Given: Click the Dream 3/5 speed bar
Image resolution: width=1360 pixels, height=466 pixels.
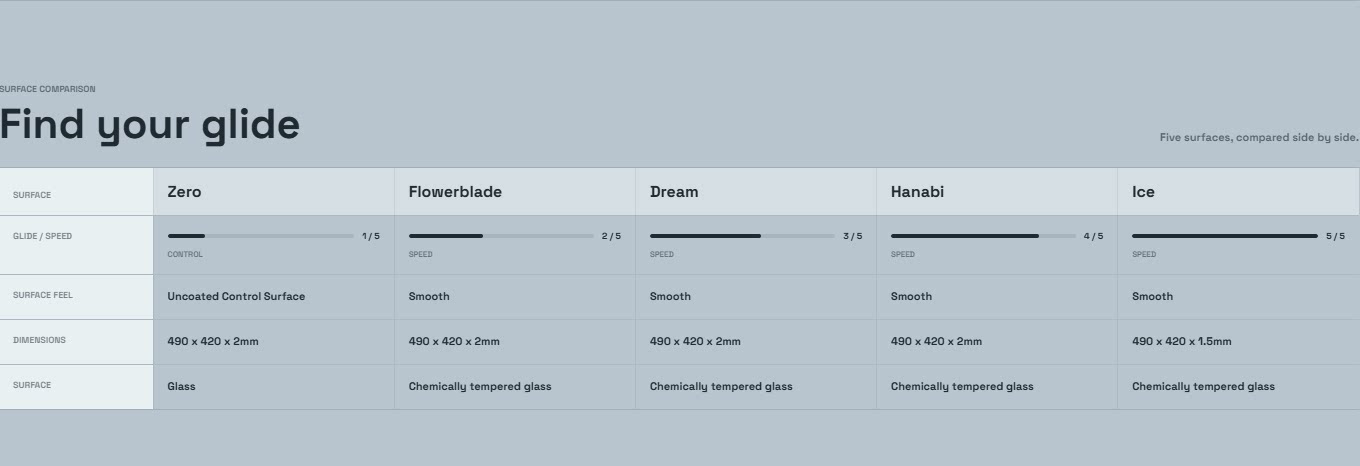Looking at the screenshot, I should click(742, 236).
